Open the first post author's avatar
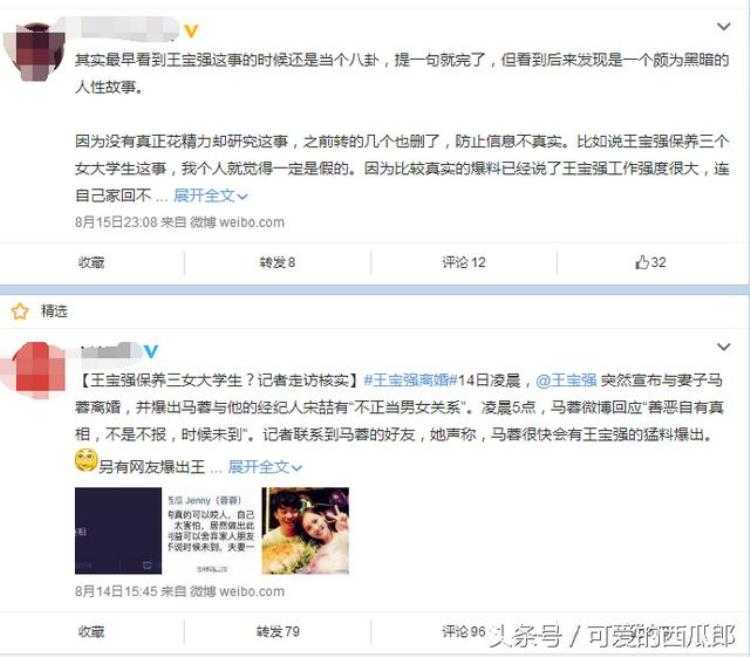The height and width of the screenshot is (657, 750). tap(34, 53)
